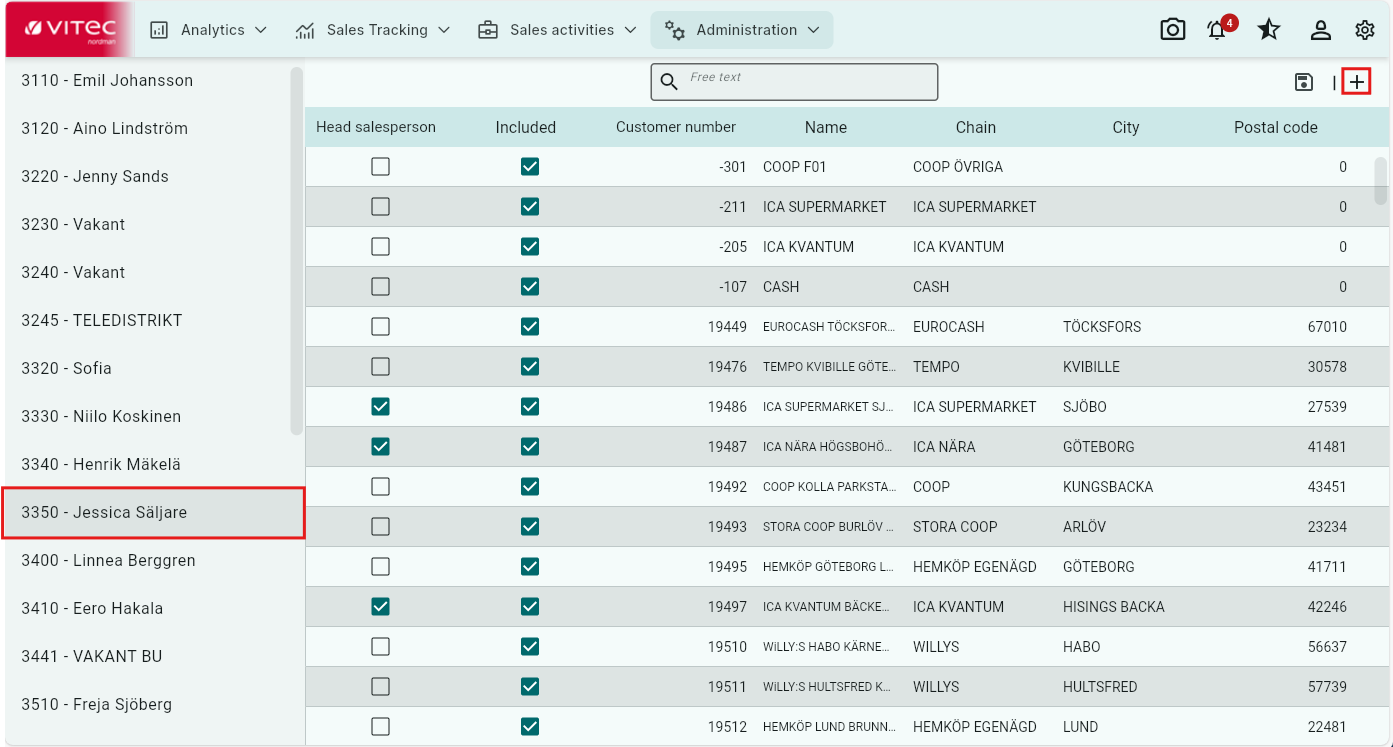The height and width of the screenshot is (747, 1393).
Task: Click the EUROCASH TÖCKSFORS name cell
Action: pyautogui.click(x=828, y=327)
